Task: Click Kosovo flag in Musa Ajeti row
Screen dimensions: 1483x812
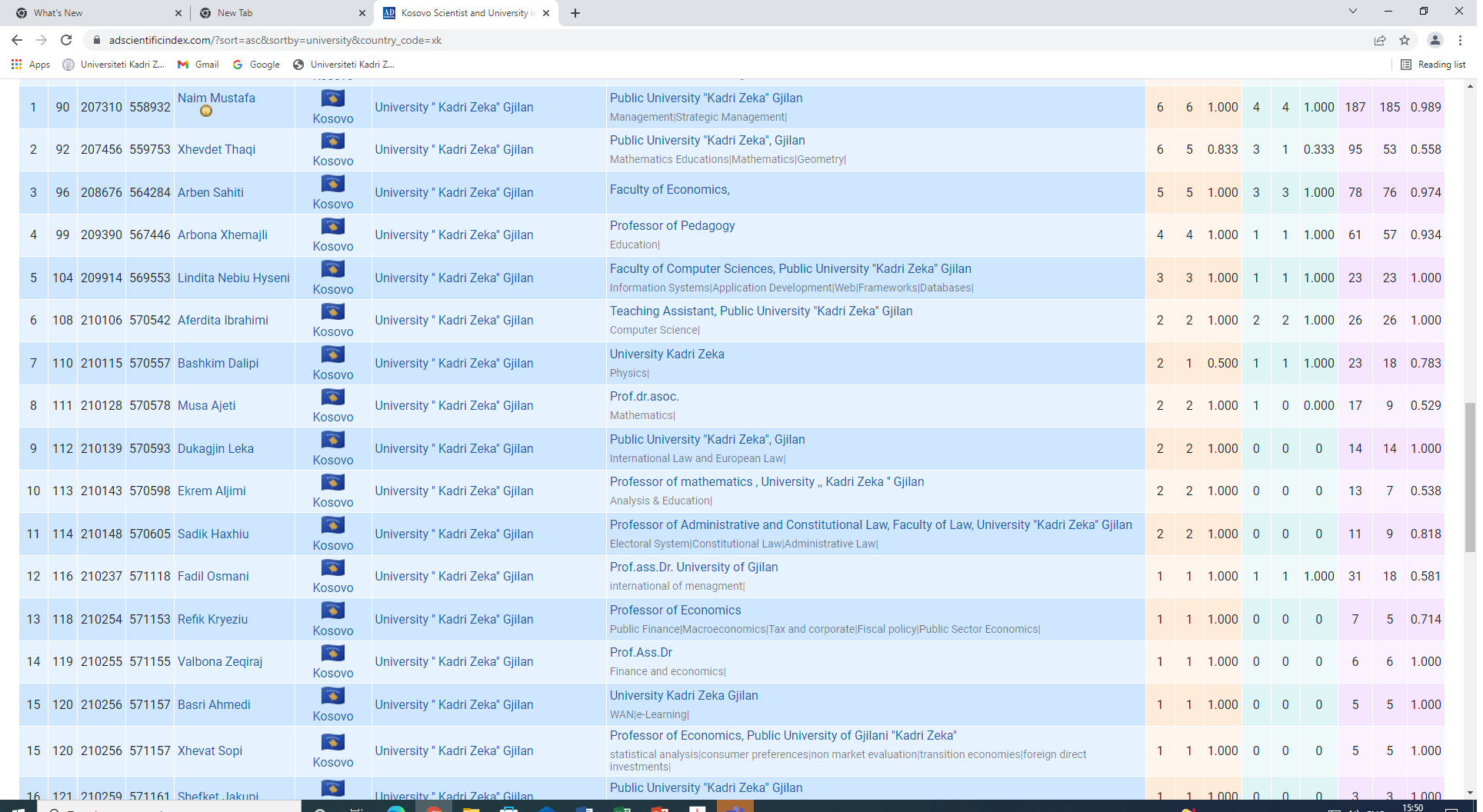Action: (333, 397)
